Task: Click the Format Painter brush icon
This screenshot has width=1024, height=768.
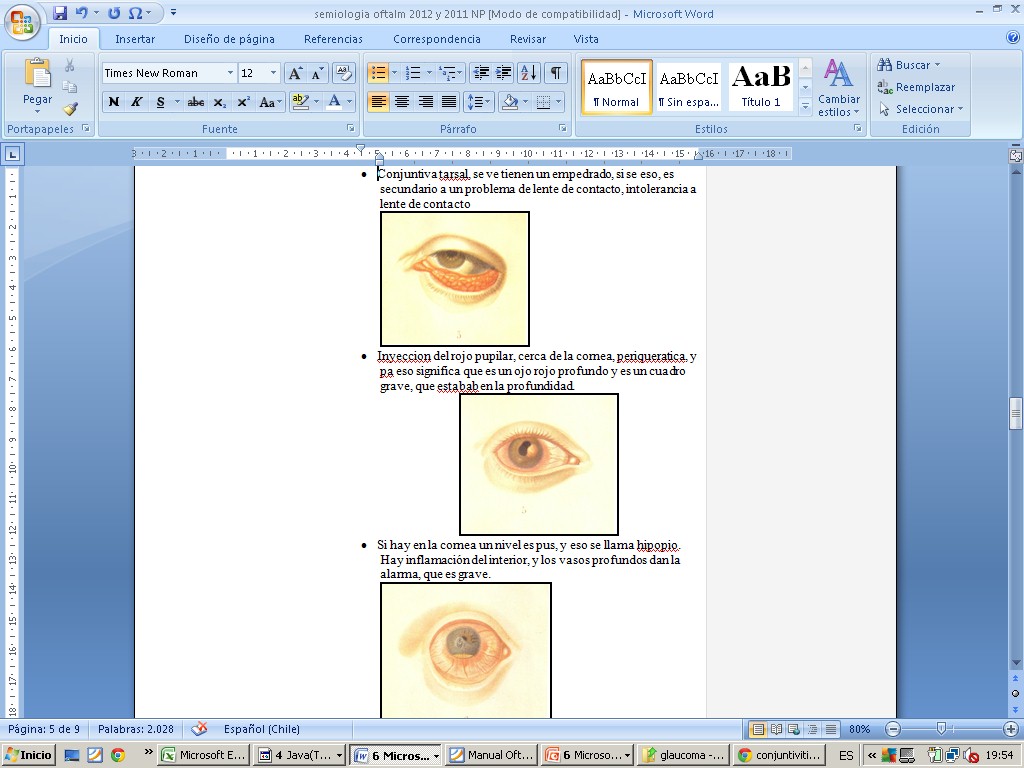Action: (70, 109)
